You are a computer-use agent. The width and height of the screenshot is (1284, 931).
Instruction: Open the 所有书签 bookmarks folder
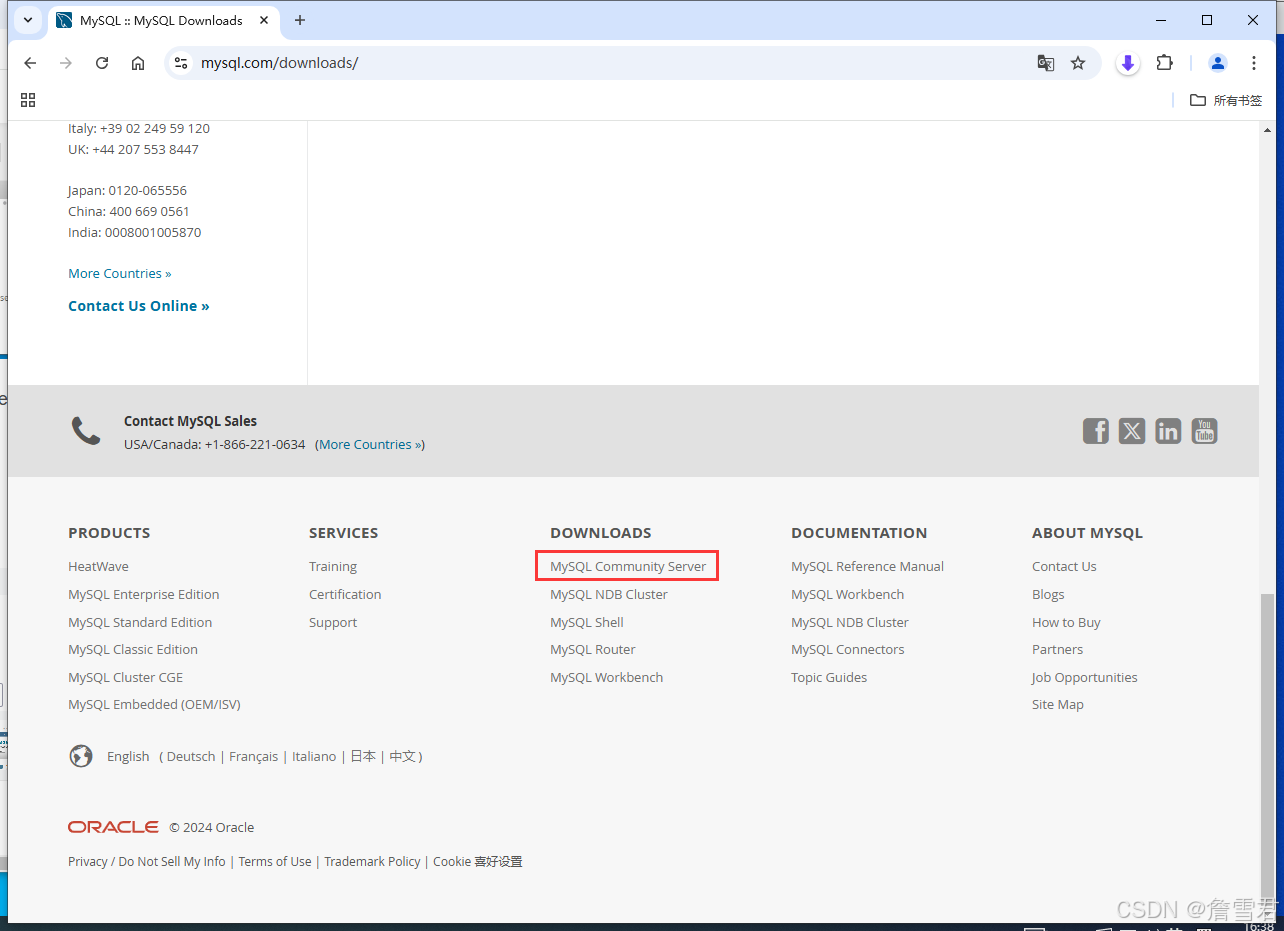[1226, 100]
